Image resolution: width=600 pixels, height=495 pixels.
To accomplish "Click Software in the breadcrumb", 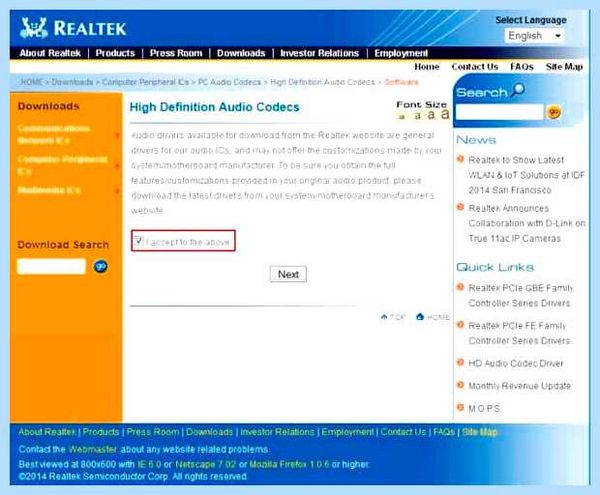I will 401,82.
